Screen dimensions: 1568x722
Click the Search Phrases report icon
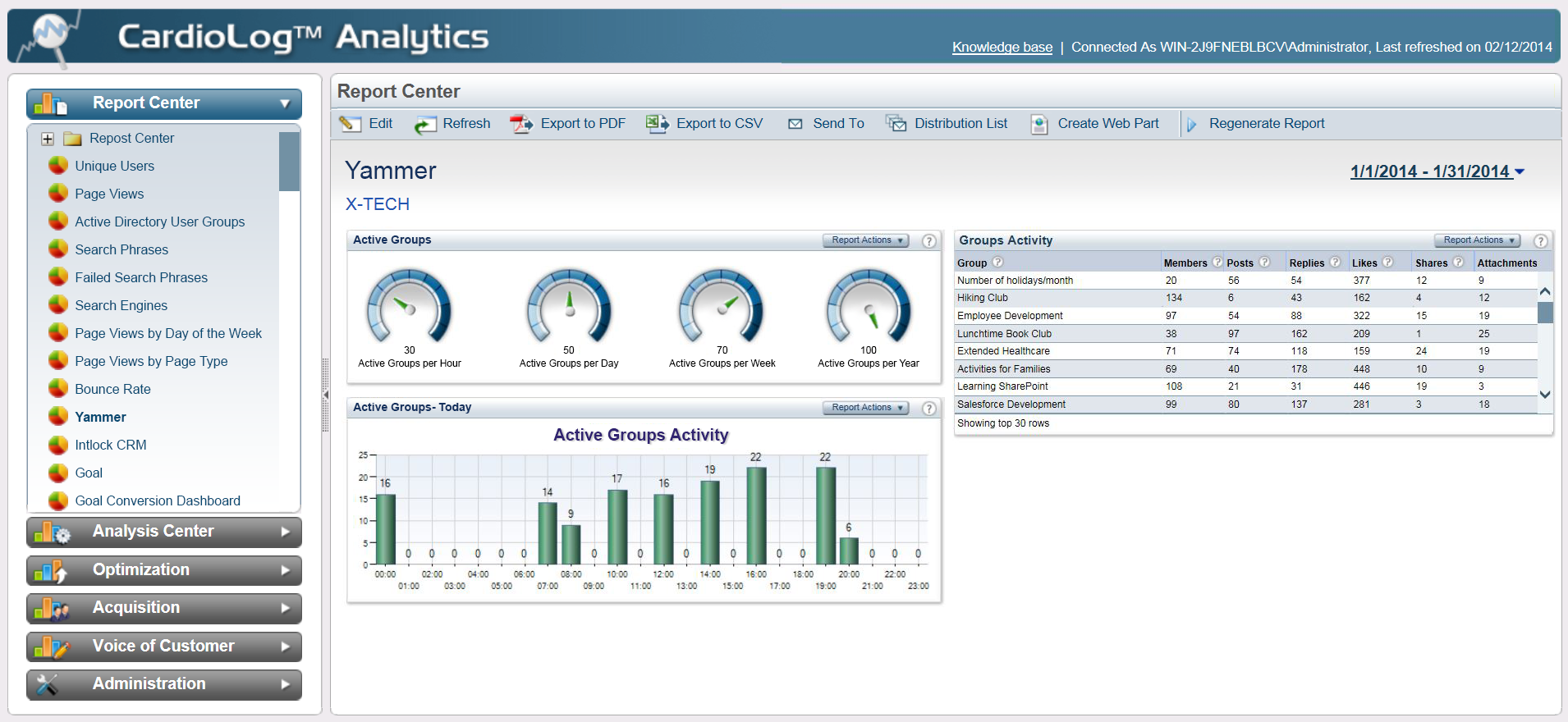(x=58, y=249)
